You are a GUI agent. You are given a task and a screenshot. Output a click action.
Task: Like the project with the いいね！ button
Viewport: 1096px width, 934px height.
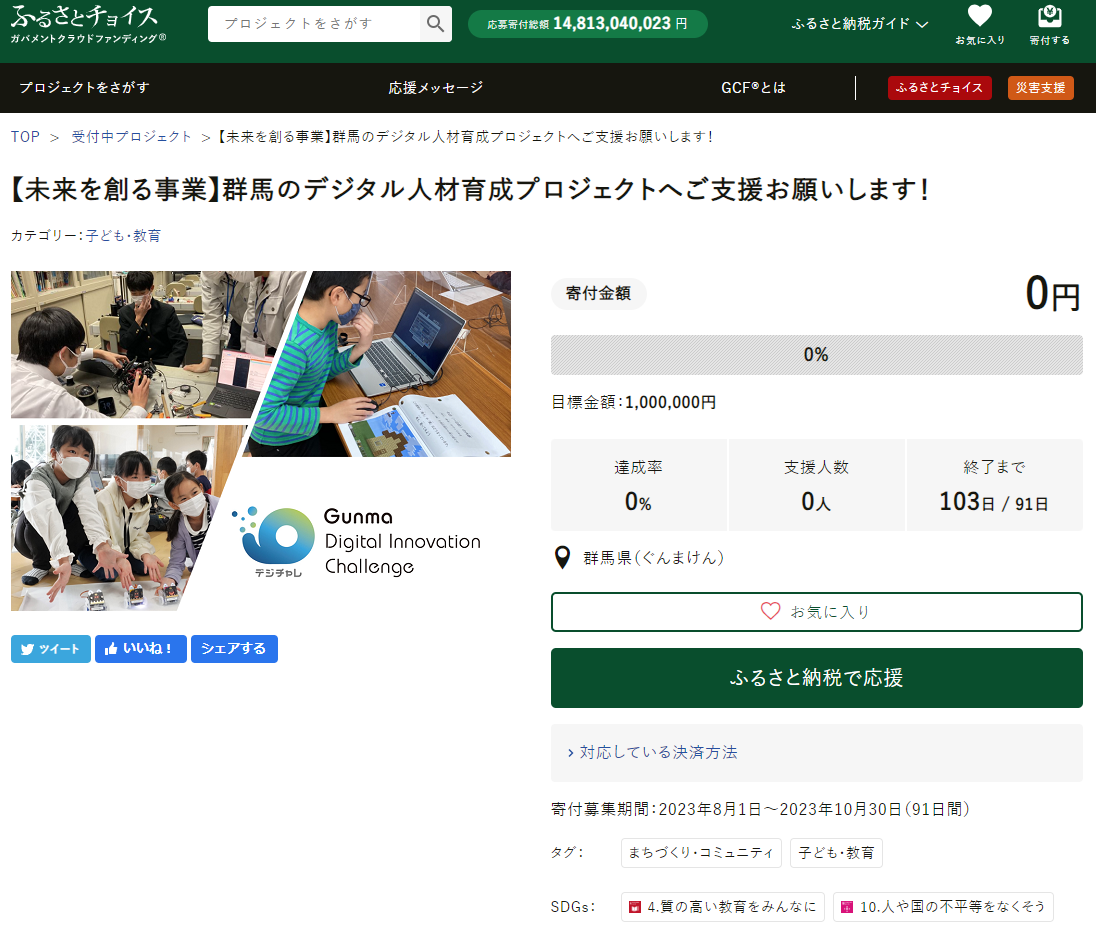click(x=140, y=649)
